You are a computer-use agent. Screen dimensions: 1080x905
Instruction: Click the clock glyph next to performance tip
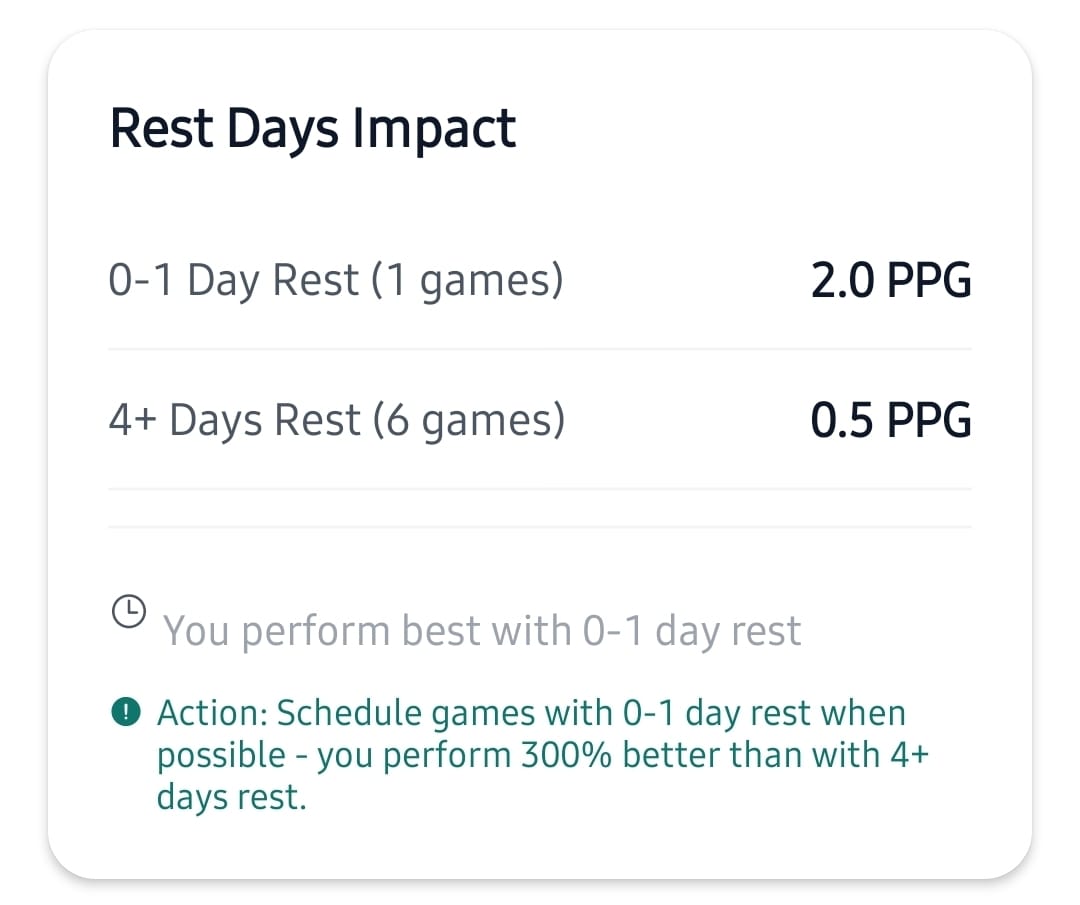[x=129, y=610]
